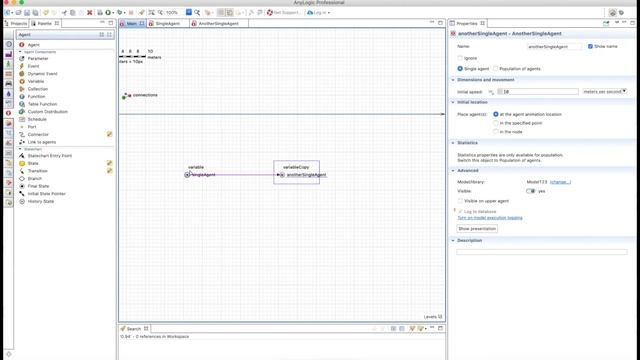Select the Single agent radio button
Image resolution: width=640 pixels, height=360 pixels.
coord(460,69)
